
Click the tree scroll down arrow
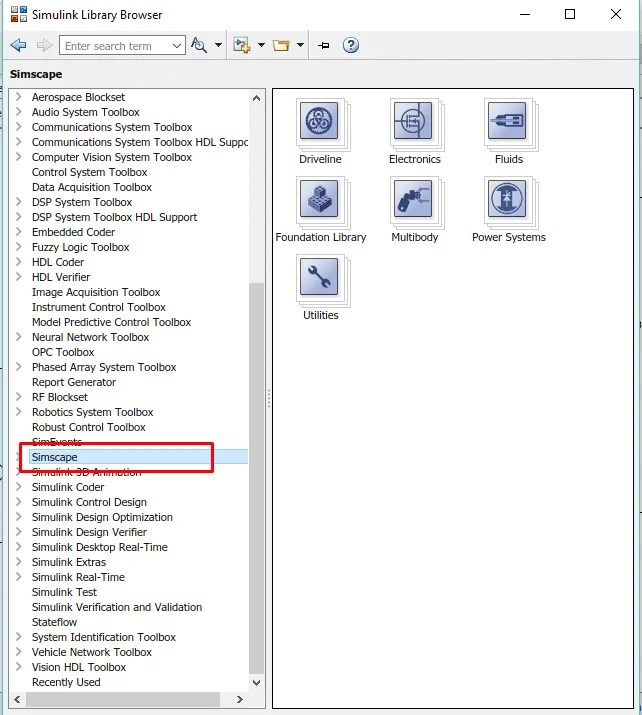pyautogui.click(x=256, y=683)
